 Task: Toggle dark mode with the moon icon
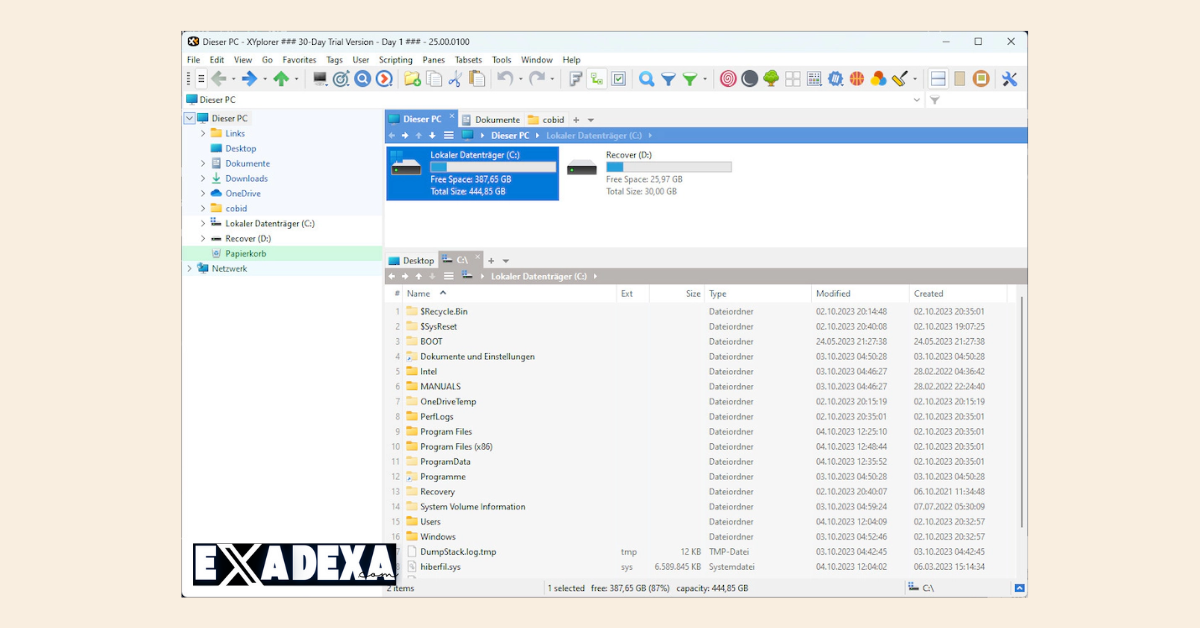point(749,77)
